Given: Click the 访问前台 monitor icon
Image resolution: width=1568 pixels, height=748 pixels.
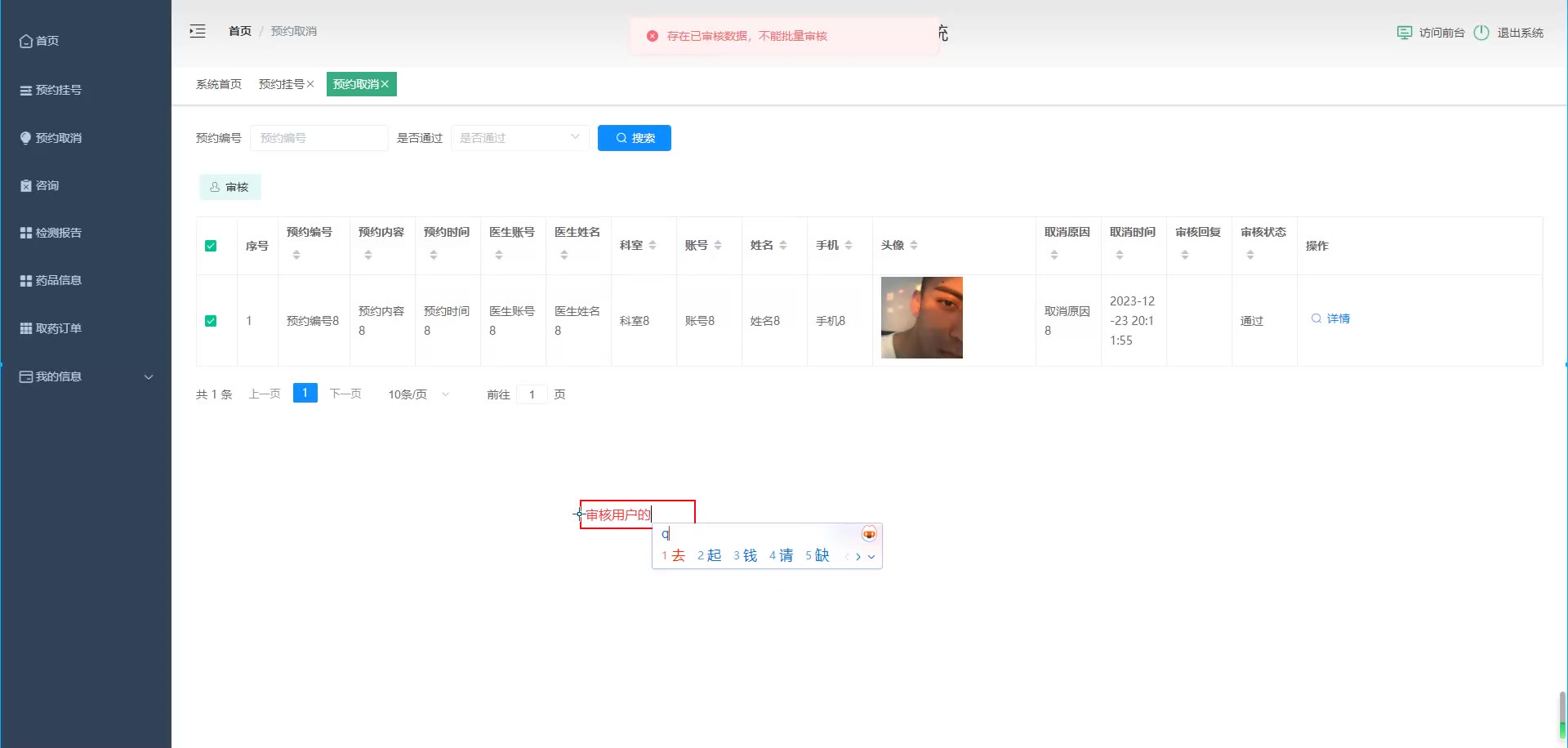Looking at the screenshot, I should (1405, 33).
